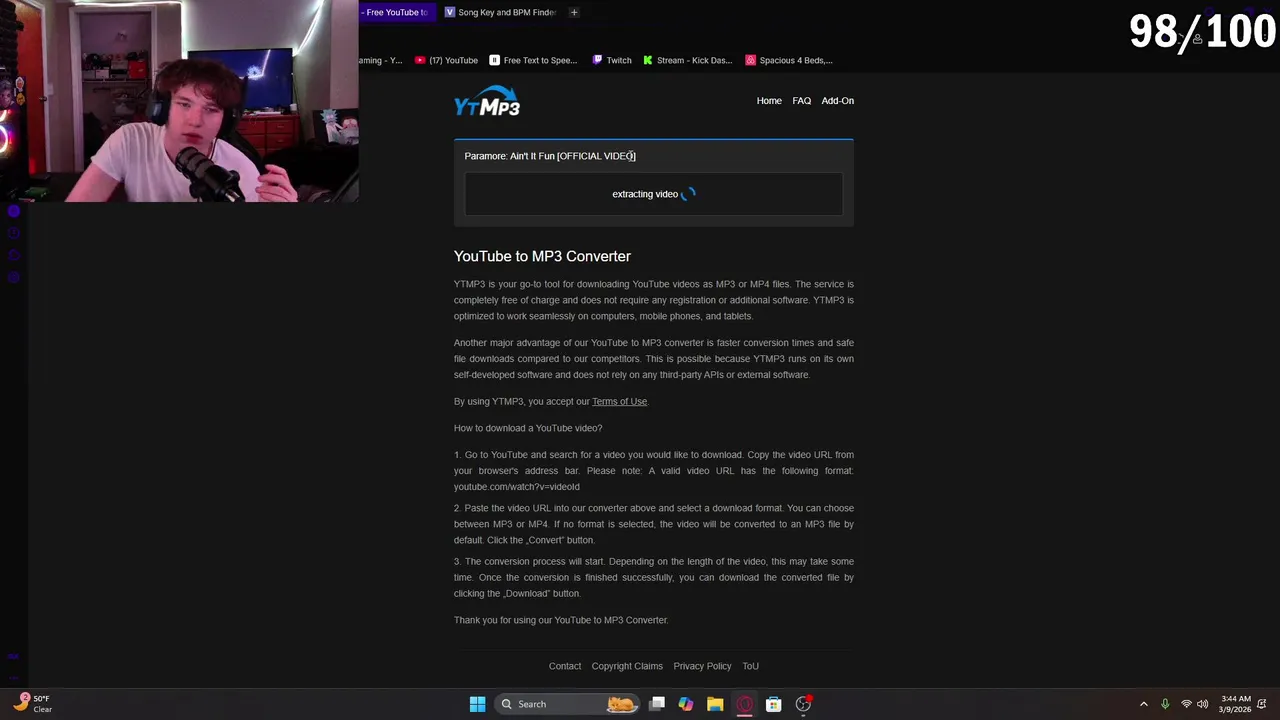
Task: Open the Windows Start menu
Action: (477, 704)
